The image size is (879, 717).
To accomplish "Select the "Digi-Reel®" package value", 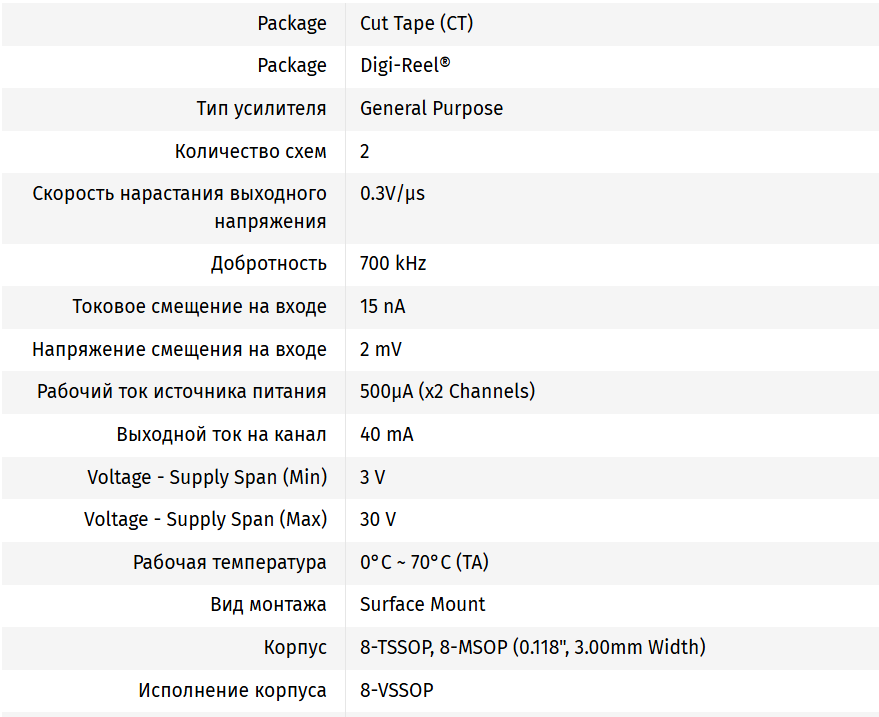I will [x=405, y=65].
